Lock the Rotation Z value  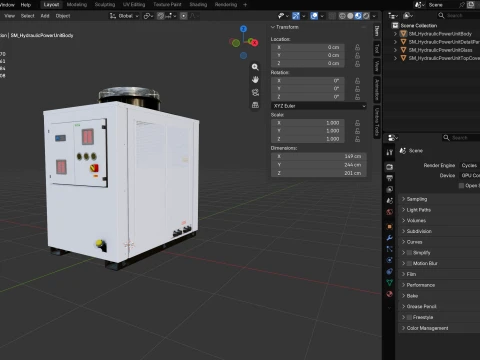357,97
